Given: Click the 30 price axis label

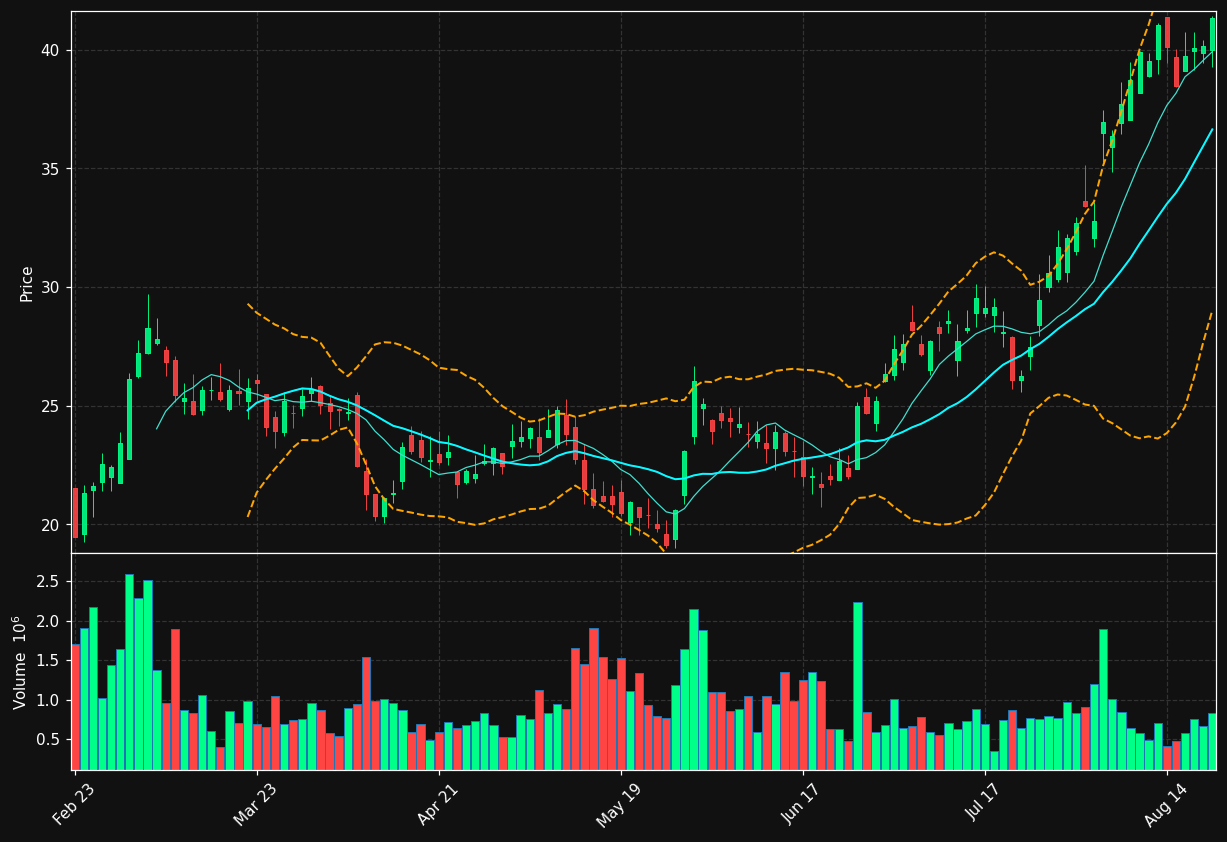Looking at the screenshot, I should (51, 288).
